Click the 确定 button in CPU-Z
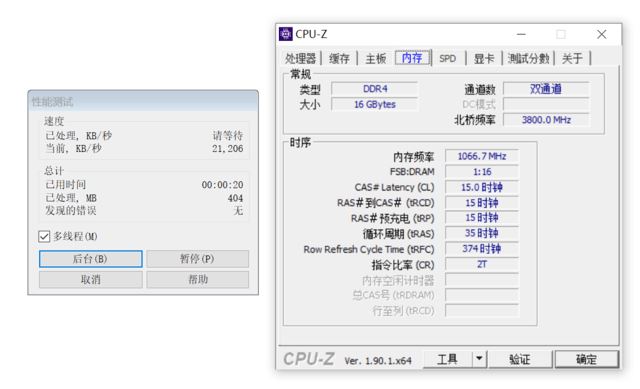The height and width of the screenshot is (389, 640). click(586, 359)
